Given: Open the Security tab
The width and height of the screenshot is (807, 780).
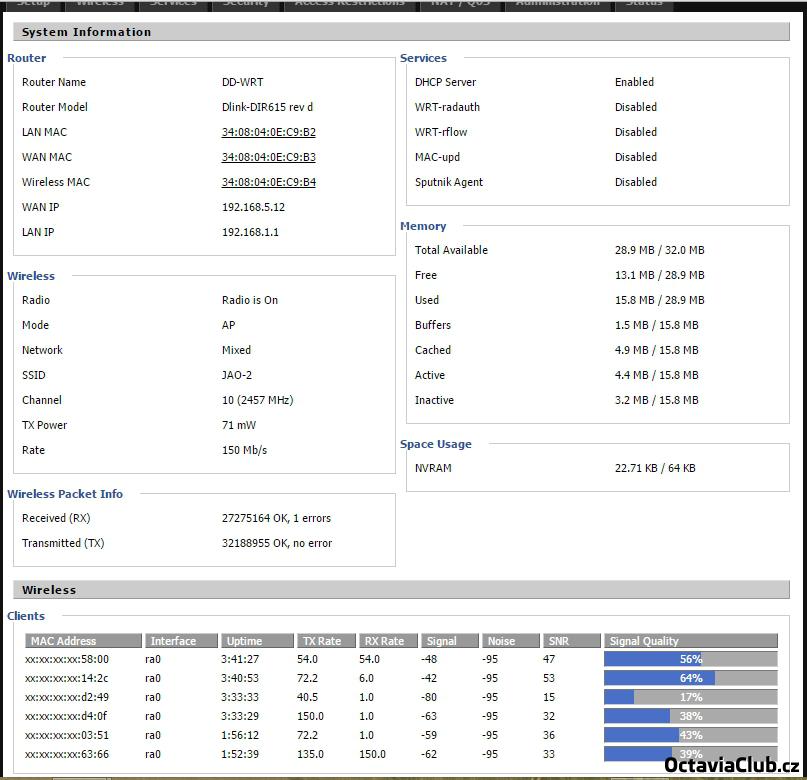Looking at the screenshot, I should [x=246, y=4].
